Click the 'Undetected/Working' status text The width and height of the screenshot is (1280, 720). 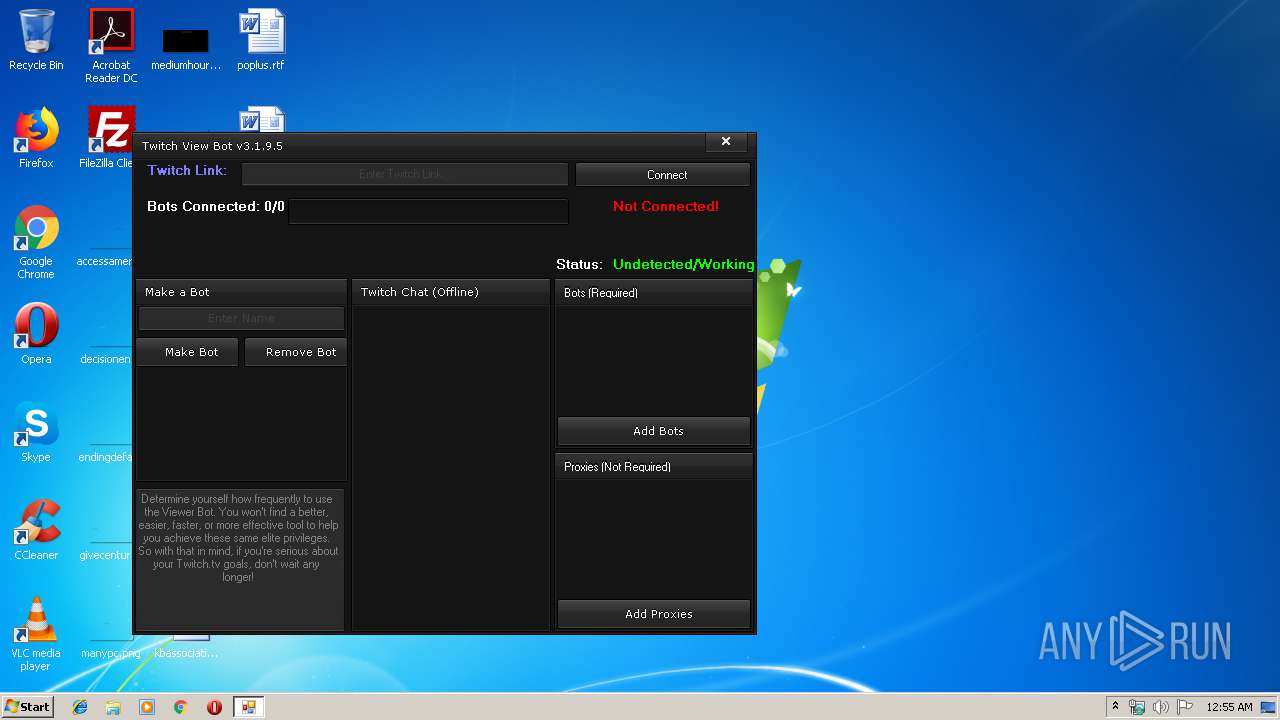click(x=684, y=264)
